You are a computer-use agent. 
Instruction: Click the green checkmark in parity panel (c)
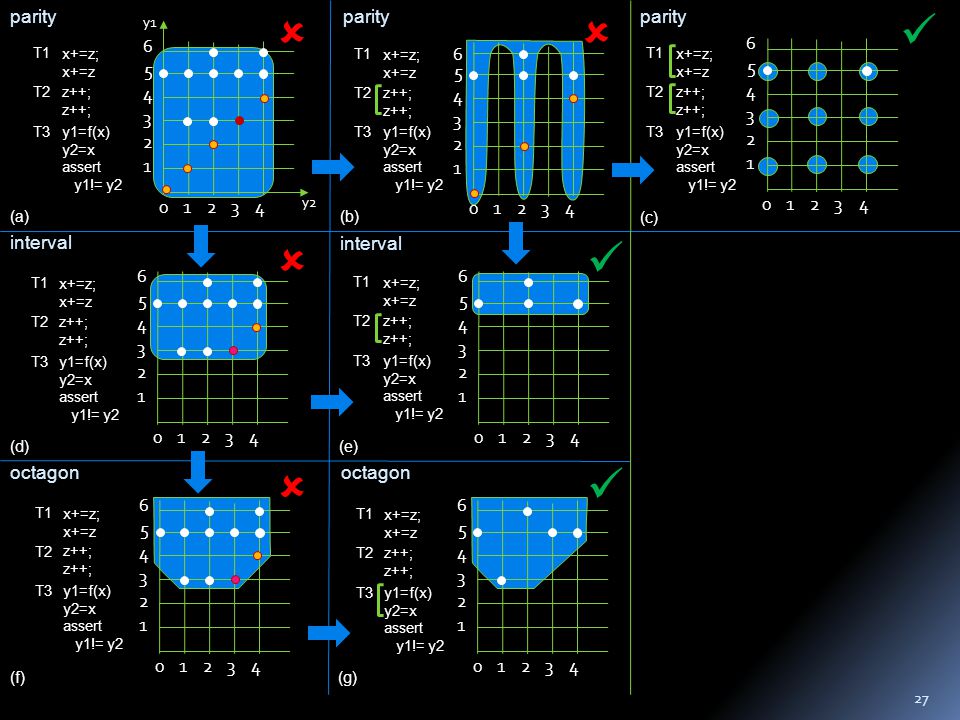pos(919,28)
